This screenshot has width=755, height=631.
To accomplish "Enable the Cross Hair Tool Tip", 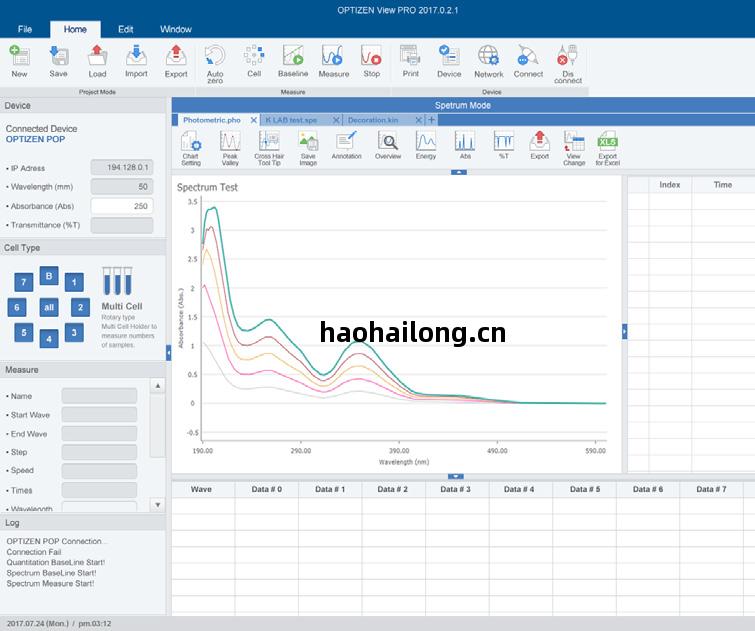I will point(268,146).
